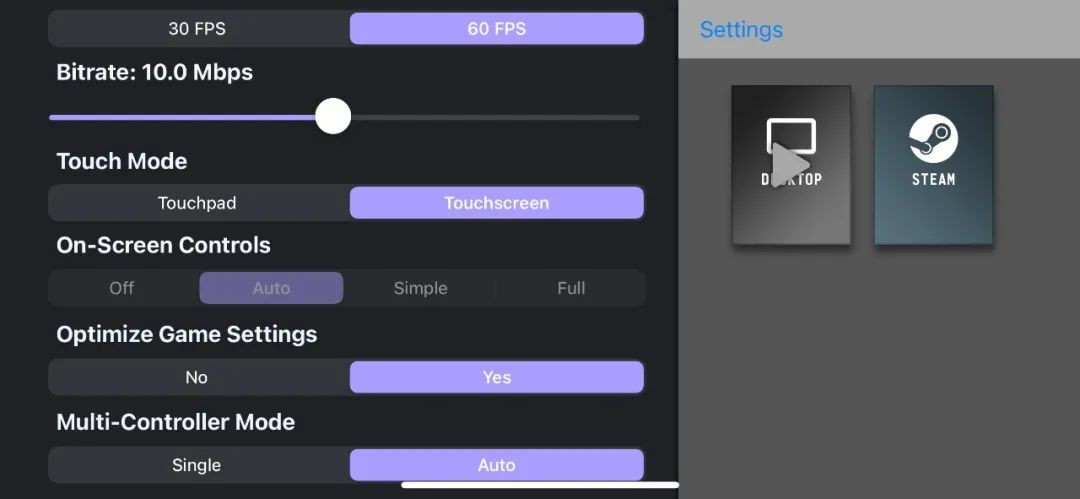1080x499 pixels.
Task: Enable Optimize Game Settings with Yes
Action: tap(496, 377)
